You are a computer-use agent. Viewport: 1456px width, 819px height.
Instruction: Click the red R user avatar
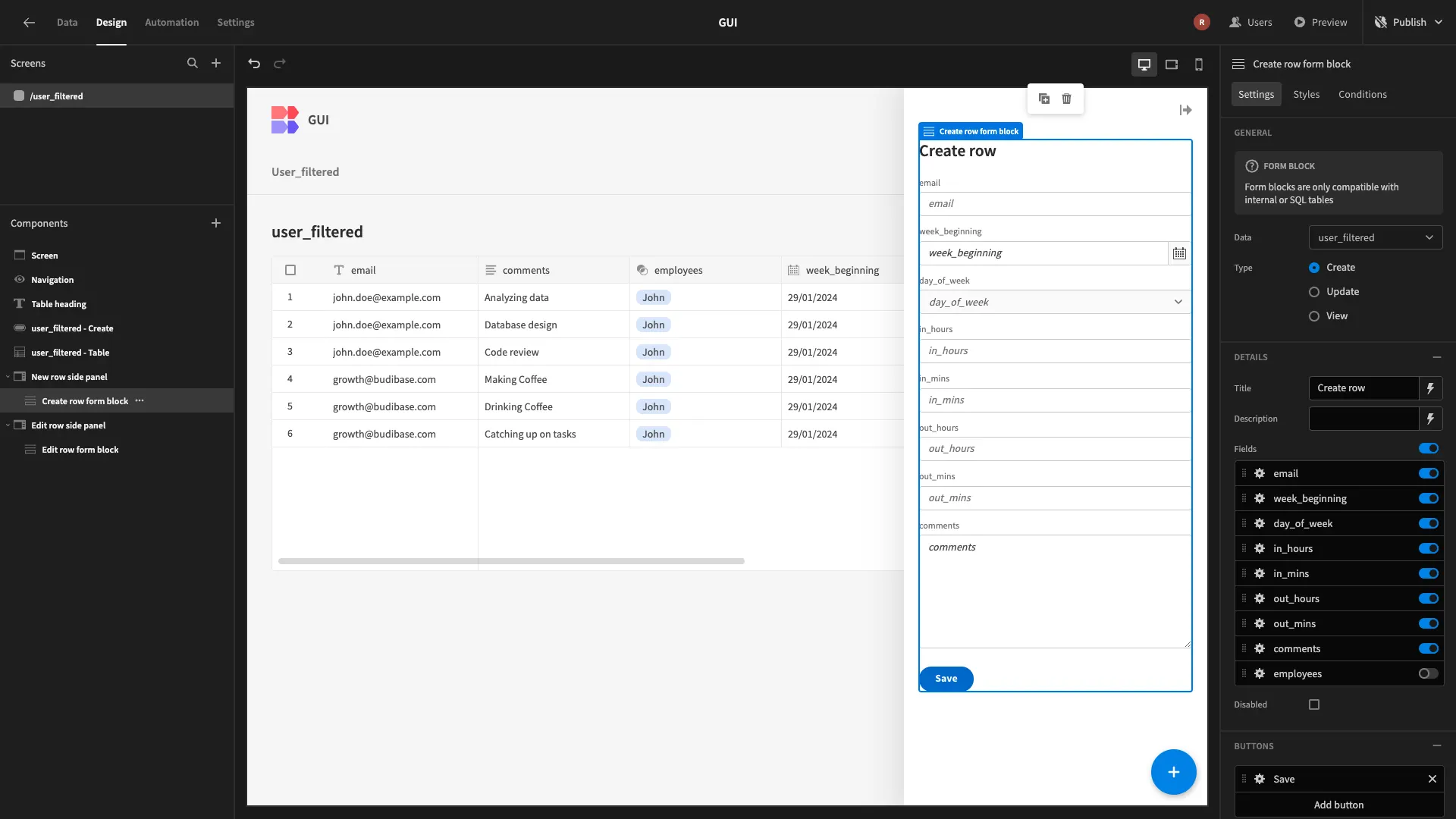pos(1202,23)
